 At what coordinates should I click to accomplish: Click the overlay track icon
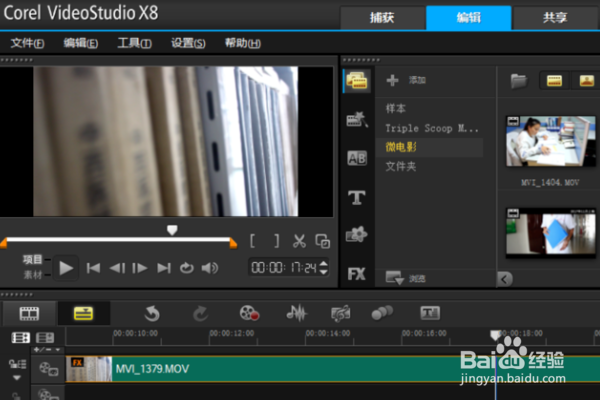tap(48, 394)
